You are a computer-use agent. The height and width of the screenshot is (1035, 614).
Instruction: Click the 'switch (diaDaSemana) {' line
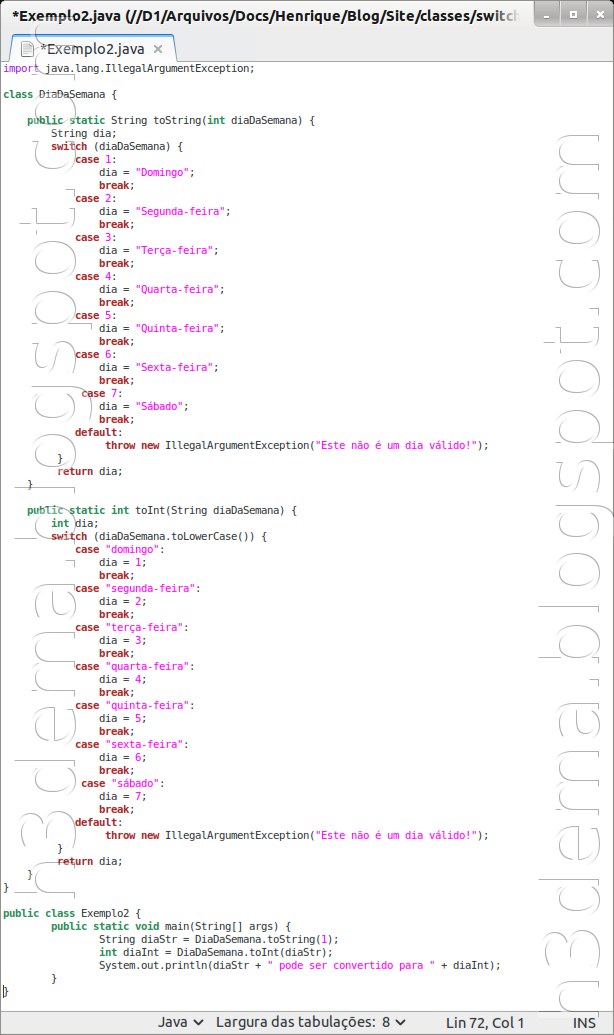[x=117, y=147]
